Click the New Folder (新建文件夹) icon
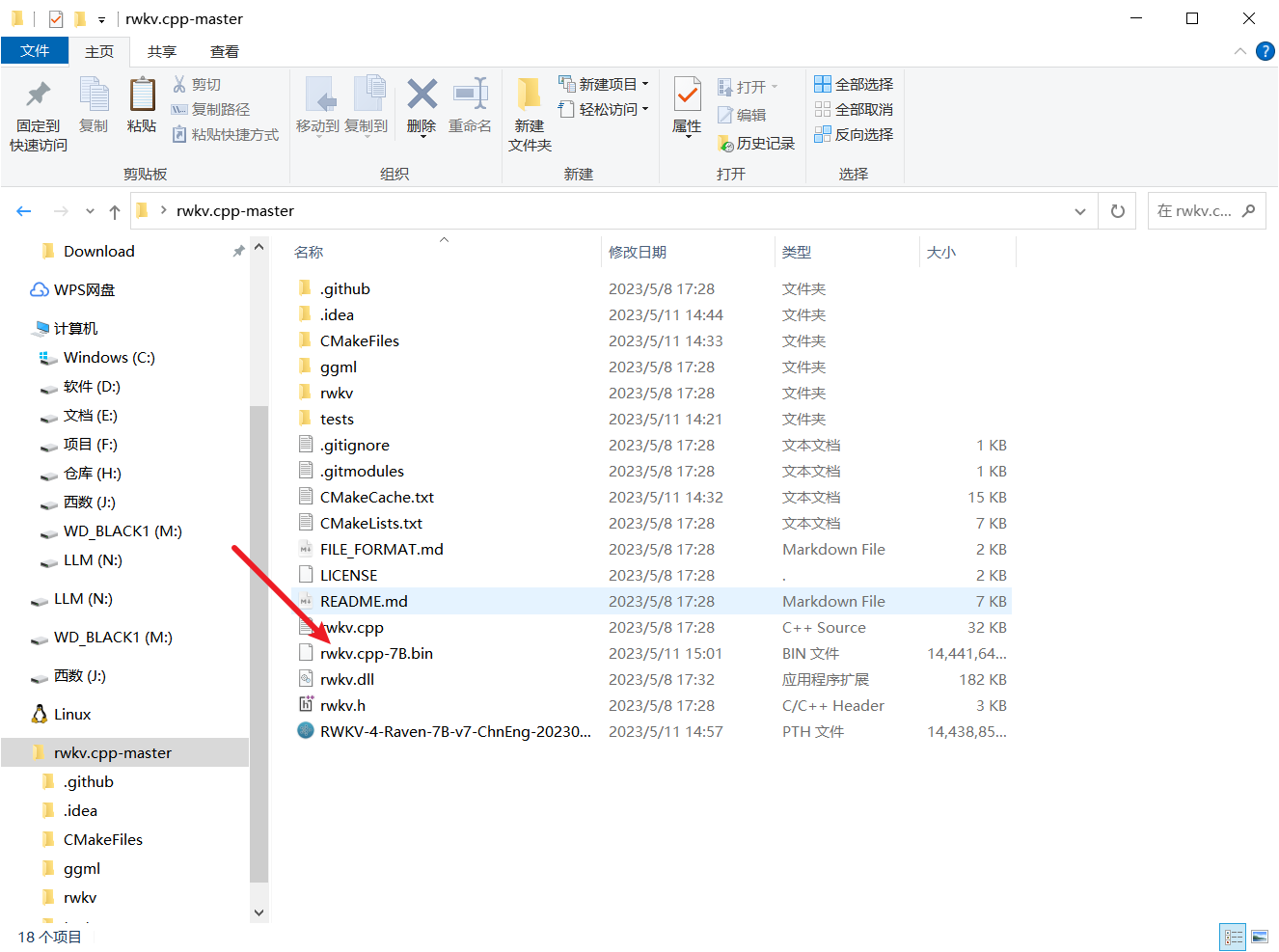Image resolution: width=1279 pixels, height=952 pixels. 529,95
